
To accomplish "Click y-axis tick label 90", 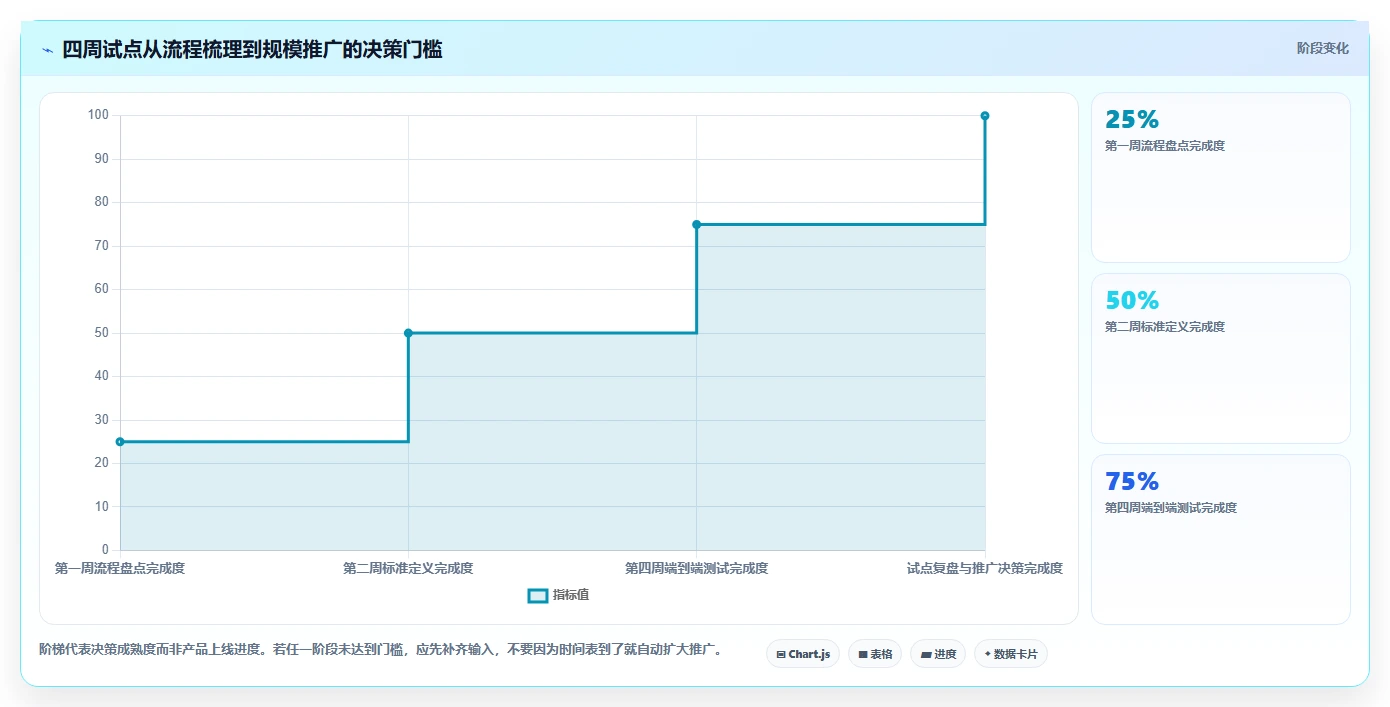I will coord(102,159).
